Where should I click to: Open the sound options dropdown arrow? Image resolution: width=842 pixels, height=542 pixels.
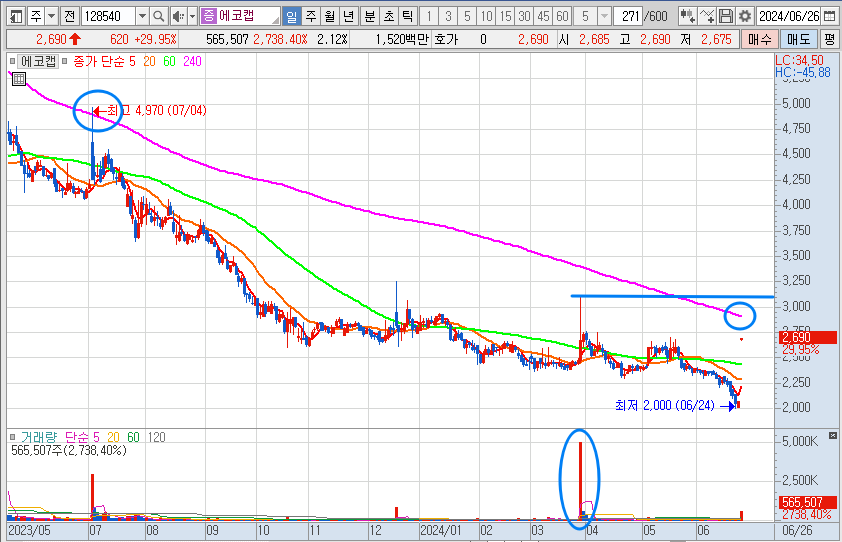[193, 16]
